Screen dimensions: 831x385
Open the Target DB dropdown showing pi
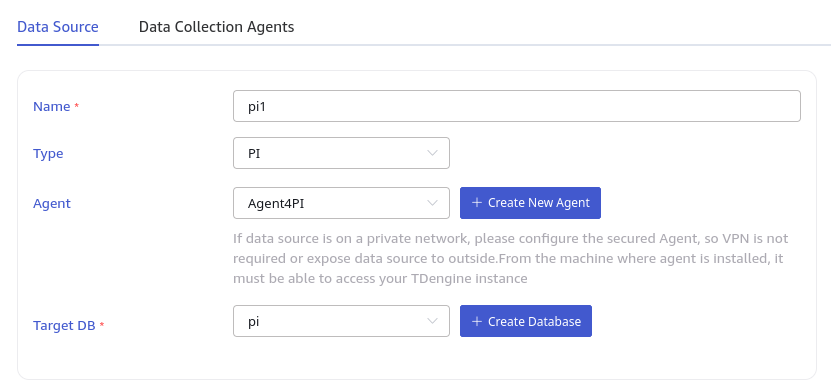pos(341,321)
